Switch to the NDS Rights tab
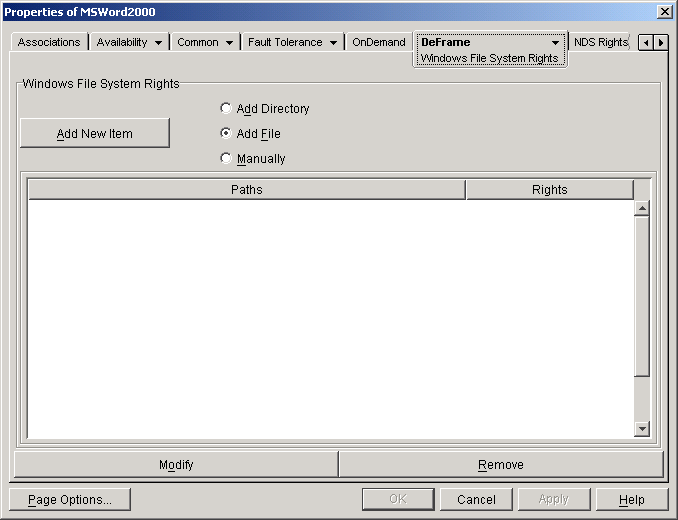Viewport: 678px width, 520px height. (600, 42)
